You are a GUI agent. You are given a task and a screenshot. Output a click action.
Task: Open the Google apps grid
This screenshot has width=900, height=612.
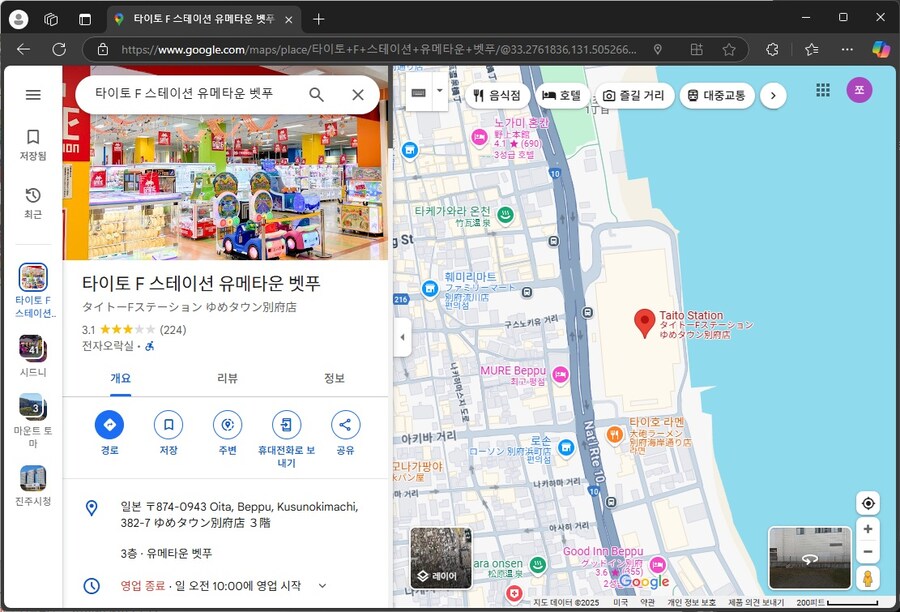823,90
